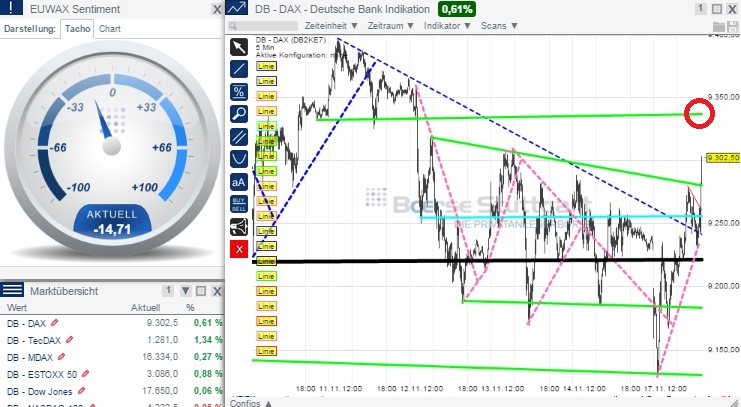Select the DB - DAX row
The image size is (741, 407).
(x=112, y=323)
